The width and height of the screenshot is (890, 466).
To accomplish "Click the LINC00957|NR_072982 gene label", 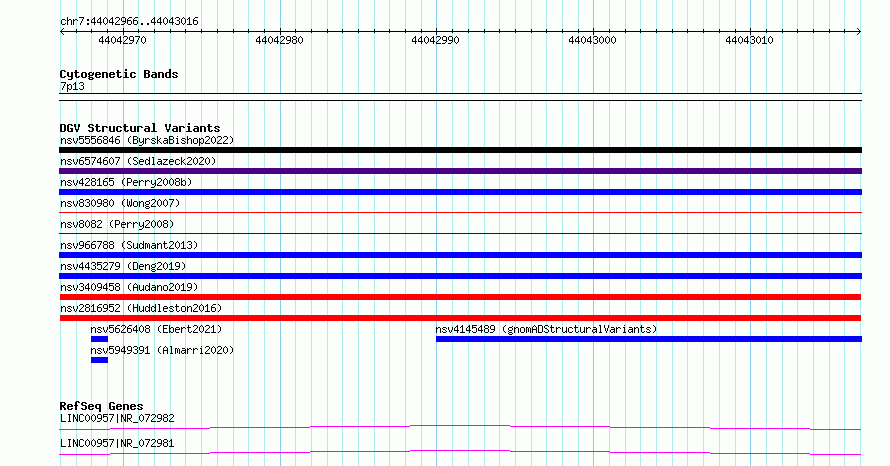I will point(117,418).
